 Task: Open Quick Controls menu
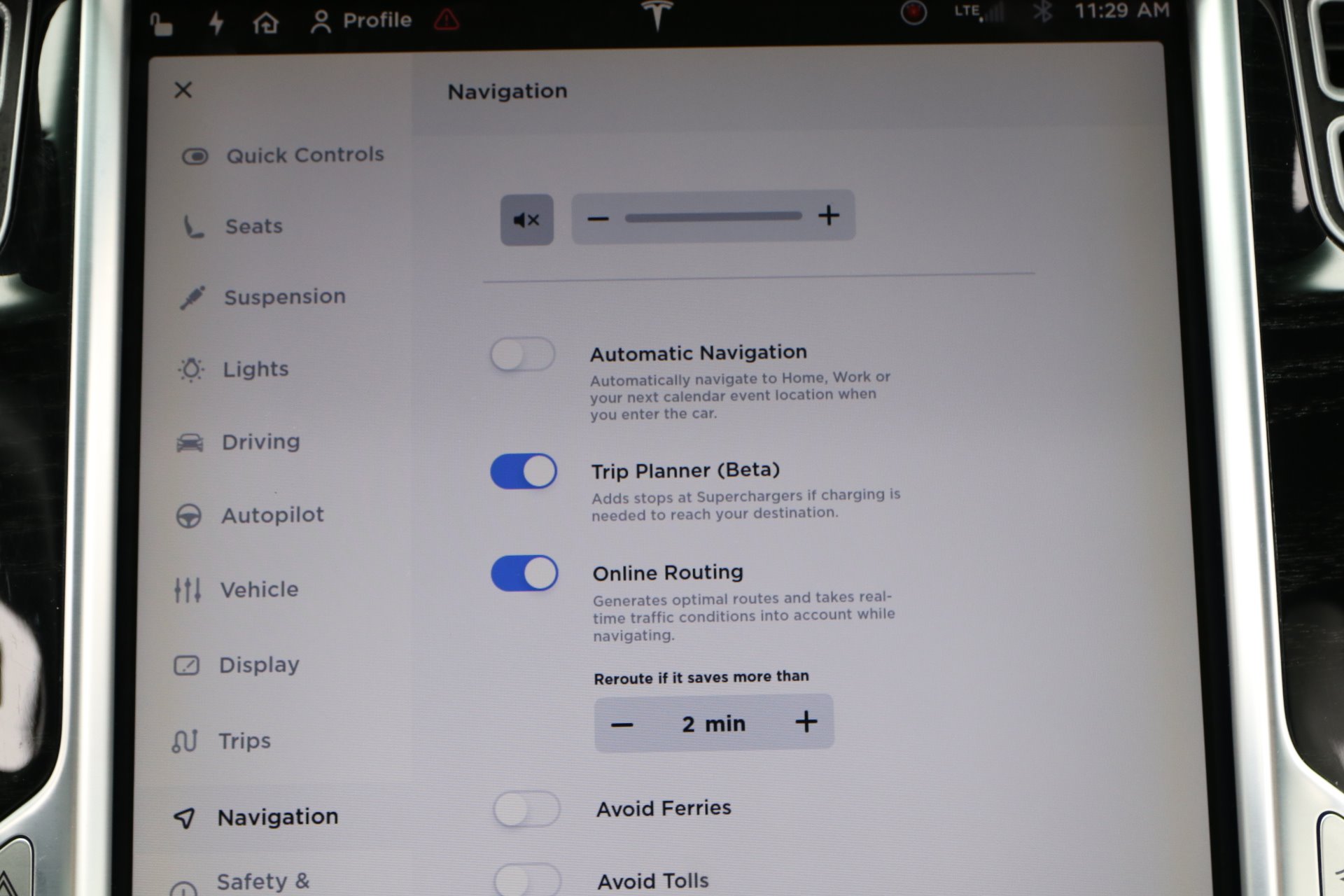point(283,155)
